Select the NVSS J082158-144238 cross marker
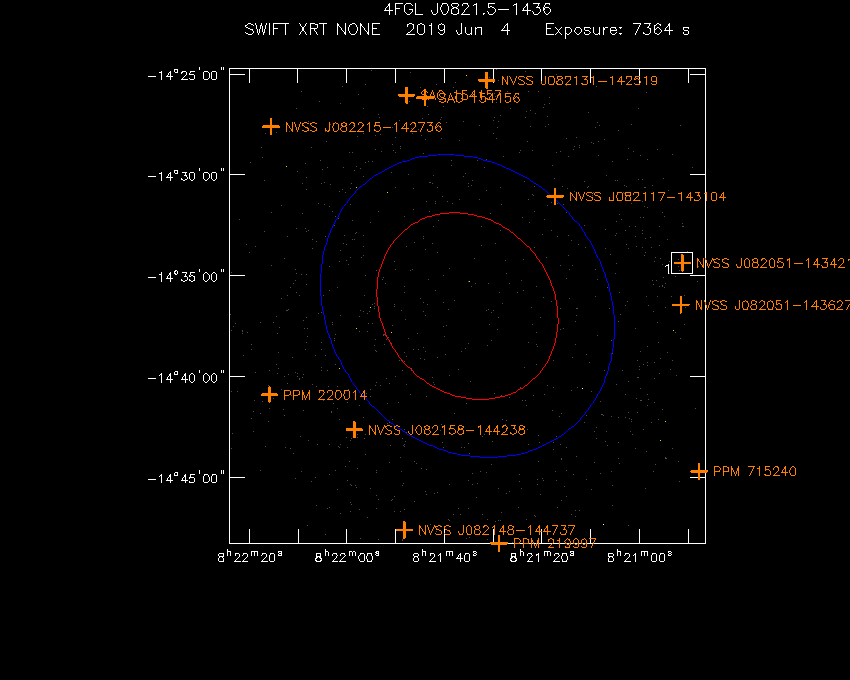The height and width of the screenshot is (680, 850). 354,429
